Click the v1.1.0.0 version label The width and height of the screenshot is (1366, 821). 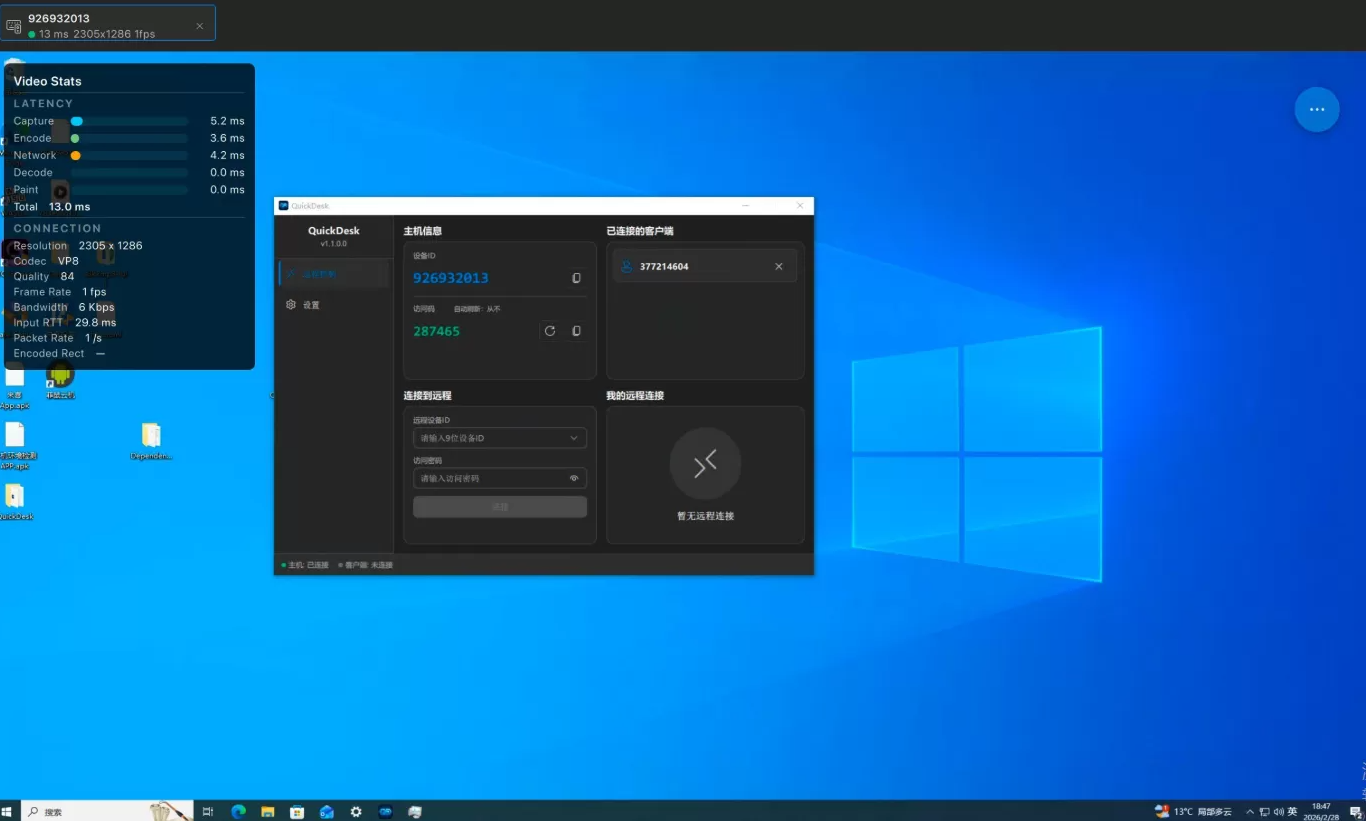pos(334,244)
